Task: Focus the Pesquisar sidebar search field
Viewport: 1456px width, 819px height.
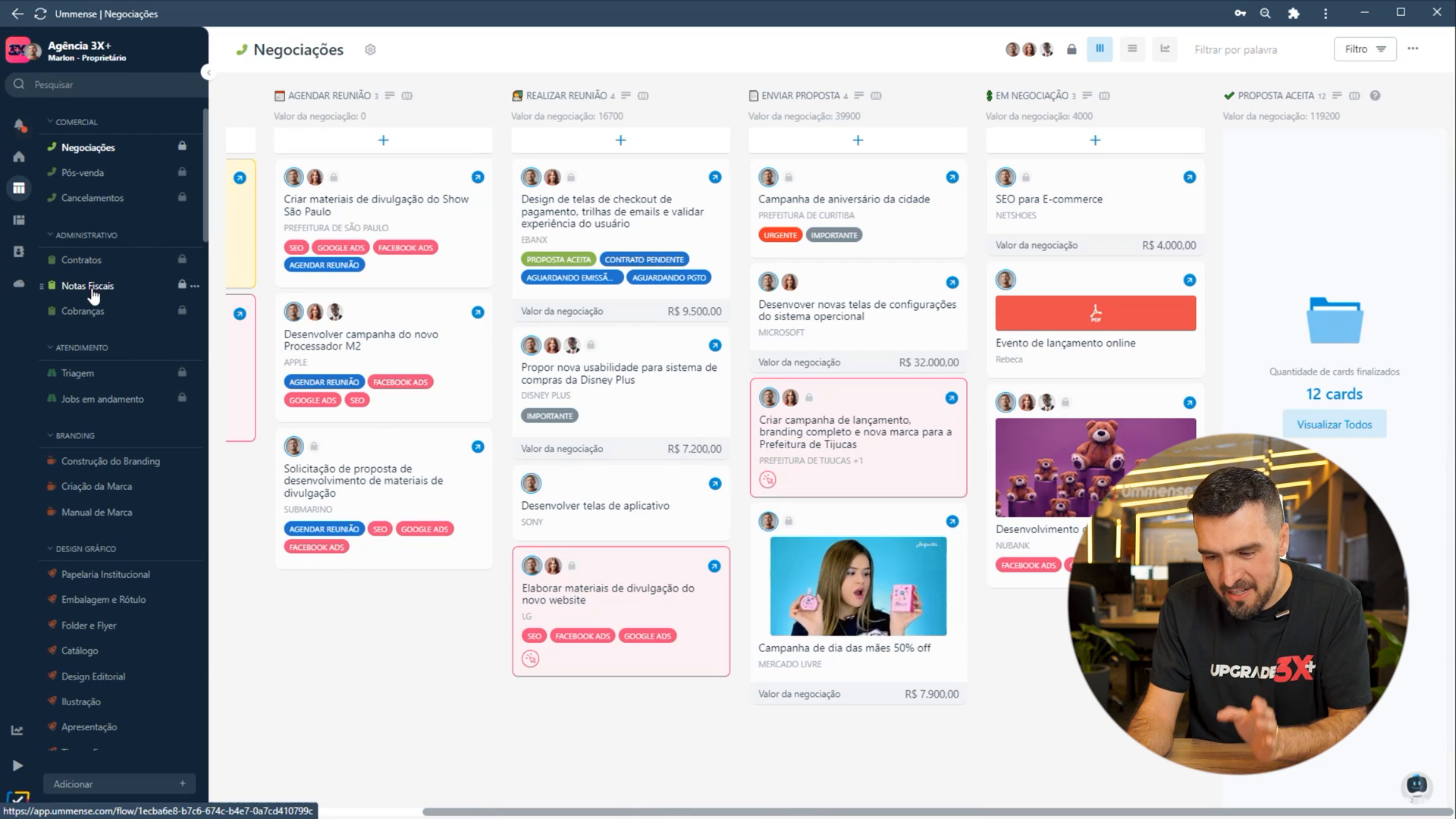Action: pyautogui.click(x=106, y=84)
